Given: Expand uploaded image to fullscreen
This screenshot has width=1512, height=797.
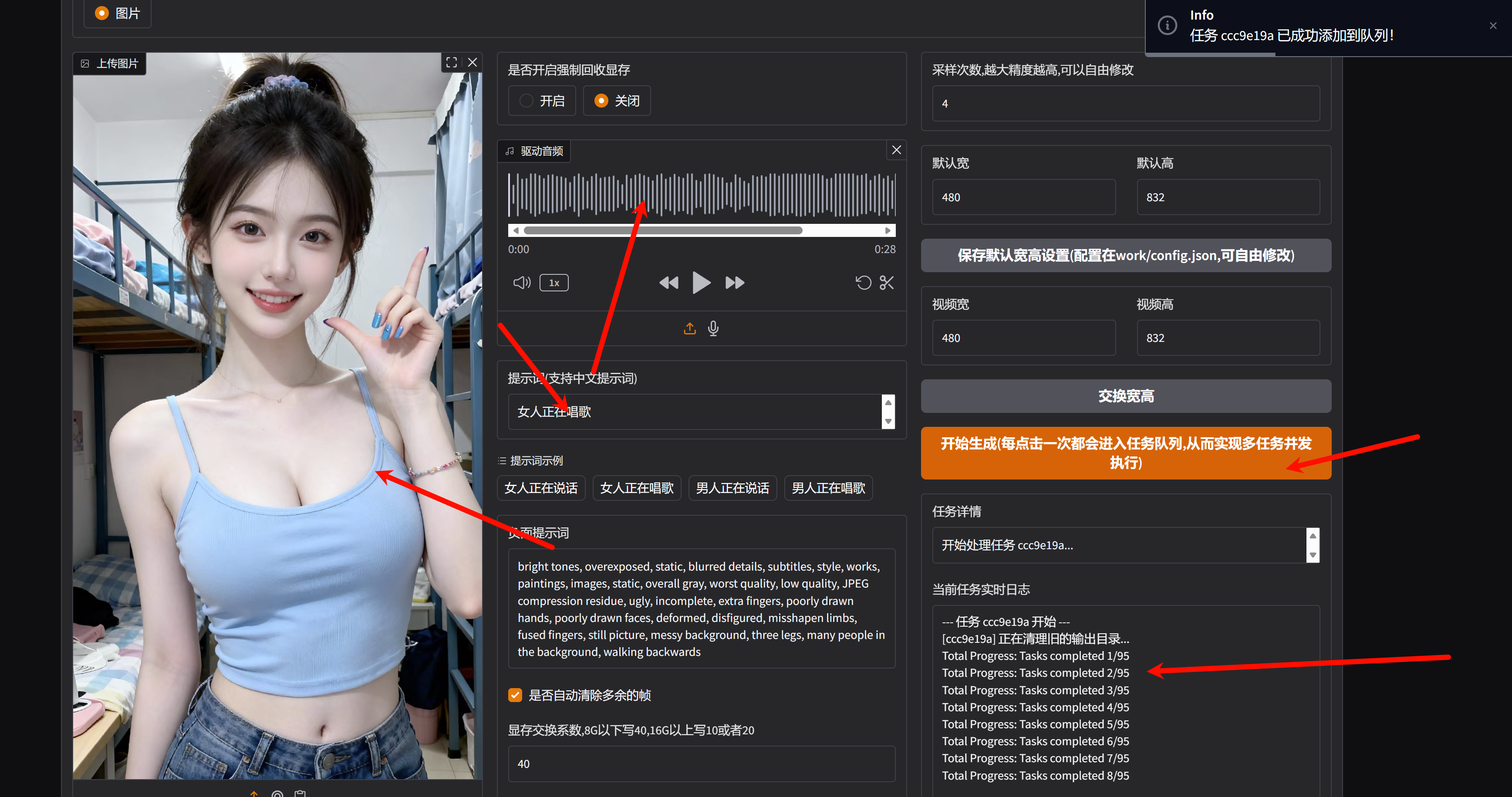Looking at the screenshot, I should coord(451,62).
